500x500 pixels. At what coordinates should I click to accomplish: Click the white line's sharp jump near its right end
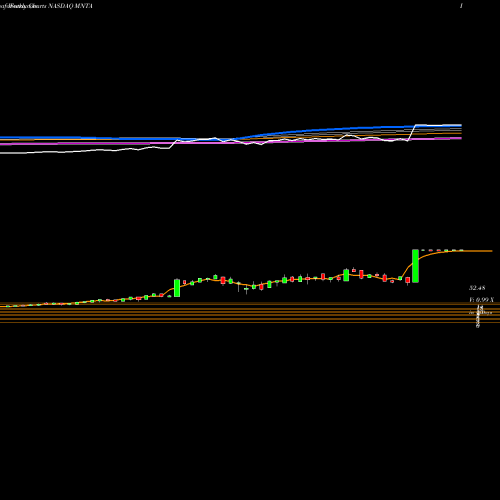(x=412, y=133)
